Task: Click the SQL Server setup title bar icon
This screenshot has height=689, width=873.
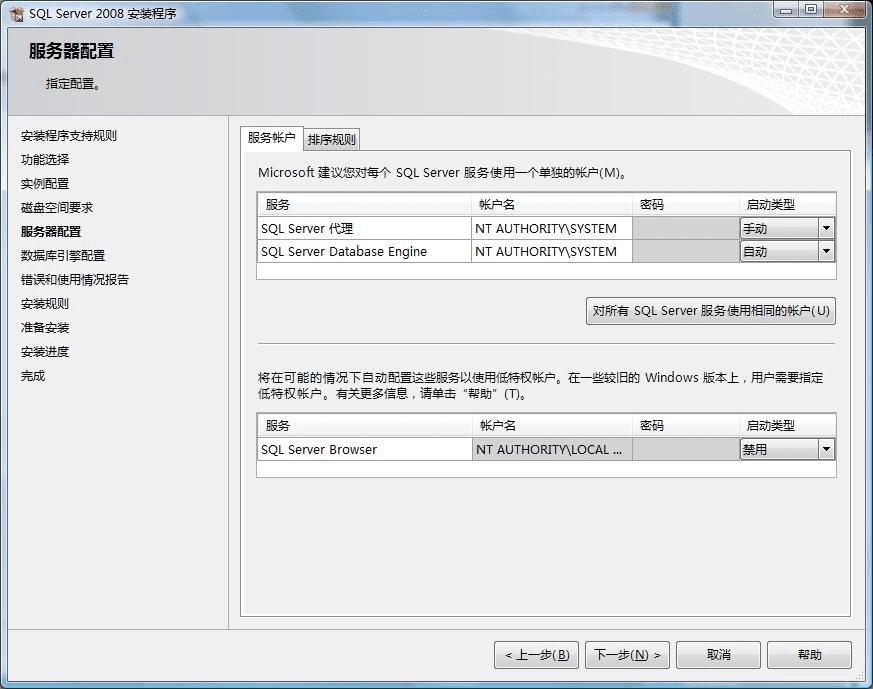Action: click(17, 13)
